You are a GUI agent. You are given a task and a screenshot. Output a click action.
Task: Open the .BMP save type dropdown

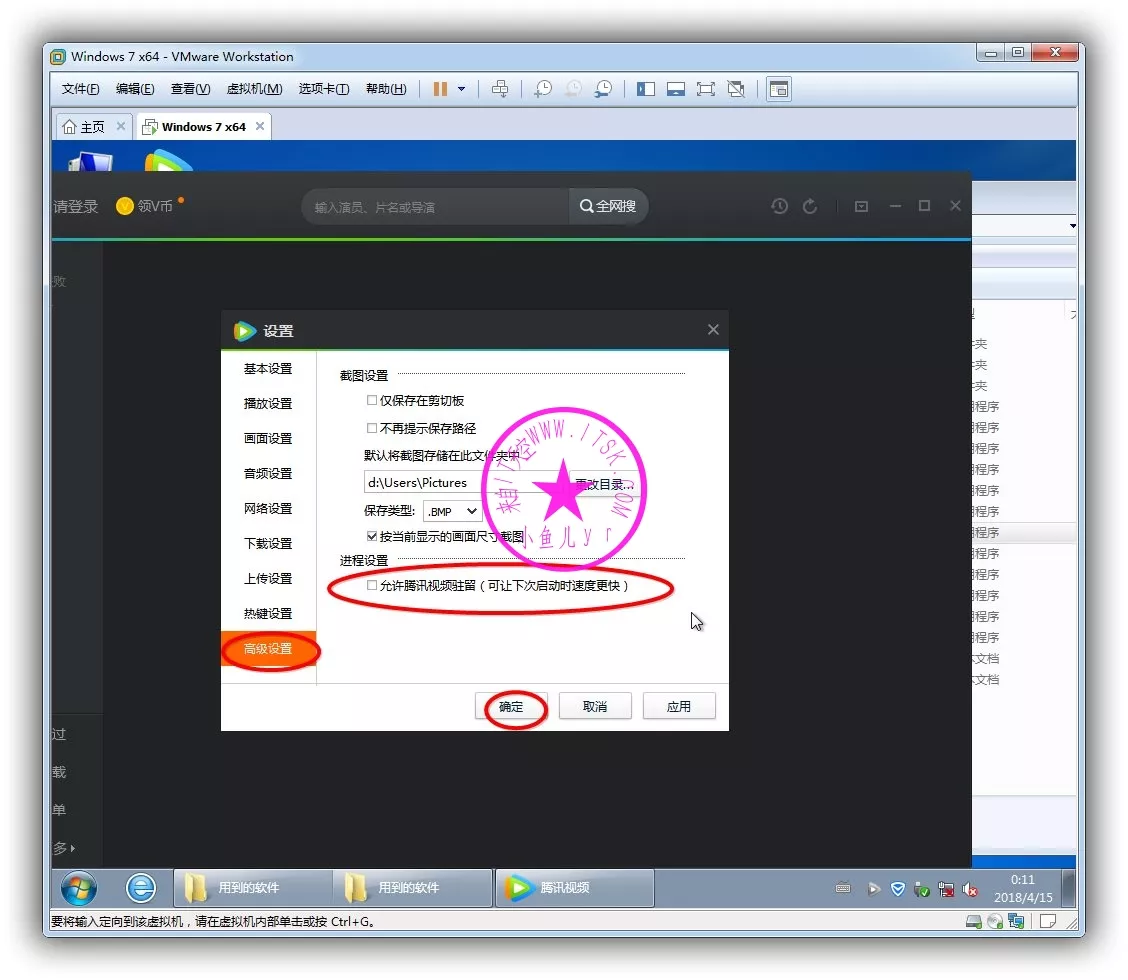point(453,511)
